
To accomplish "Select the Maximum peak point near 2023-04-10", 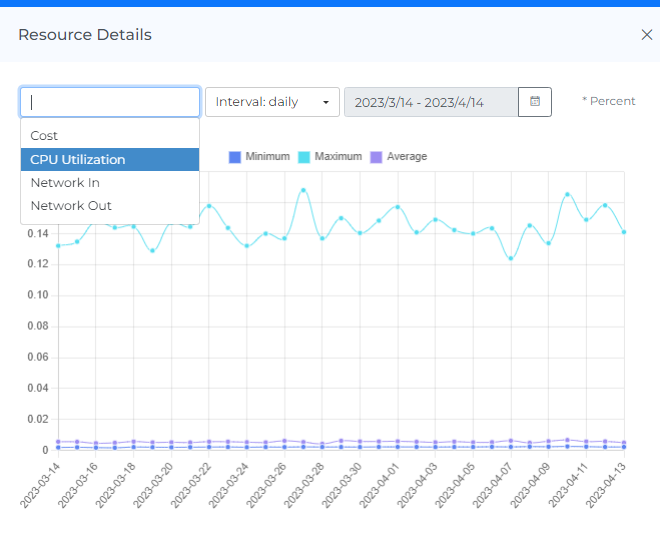I will coord(567,195).
